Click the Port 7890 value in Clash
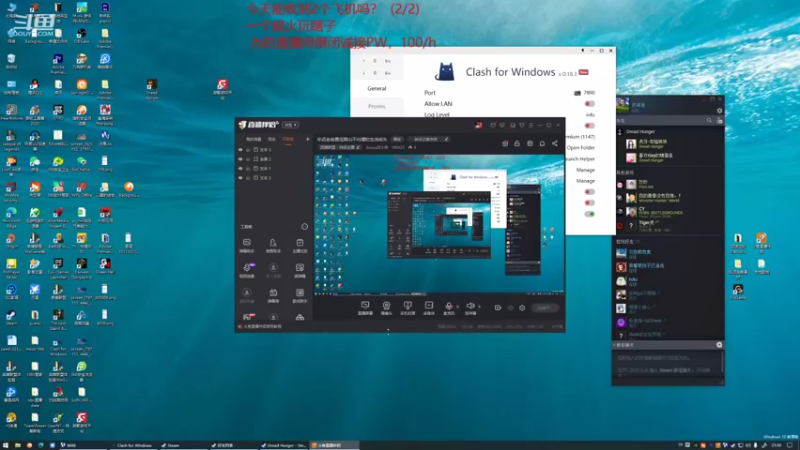Screen dimensions: 800x450 pyautogui.click(x=589, y=93)
